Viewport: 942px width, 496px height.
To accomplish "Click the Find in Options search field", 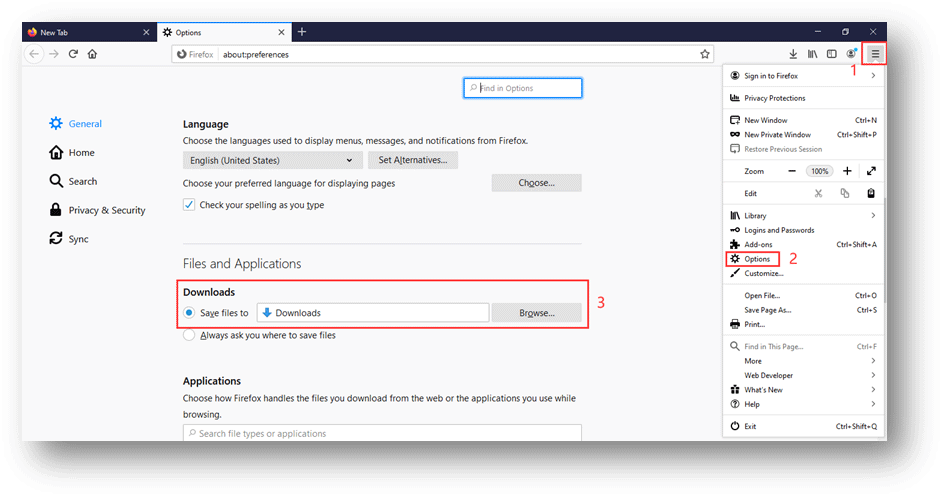I will [x=523, y=88].
